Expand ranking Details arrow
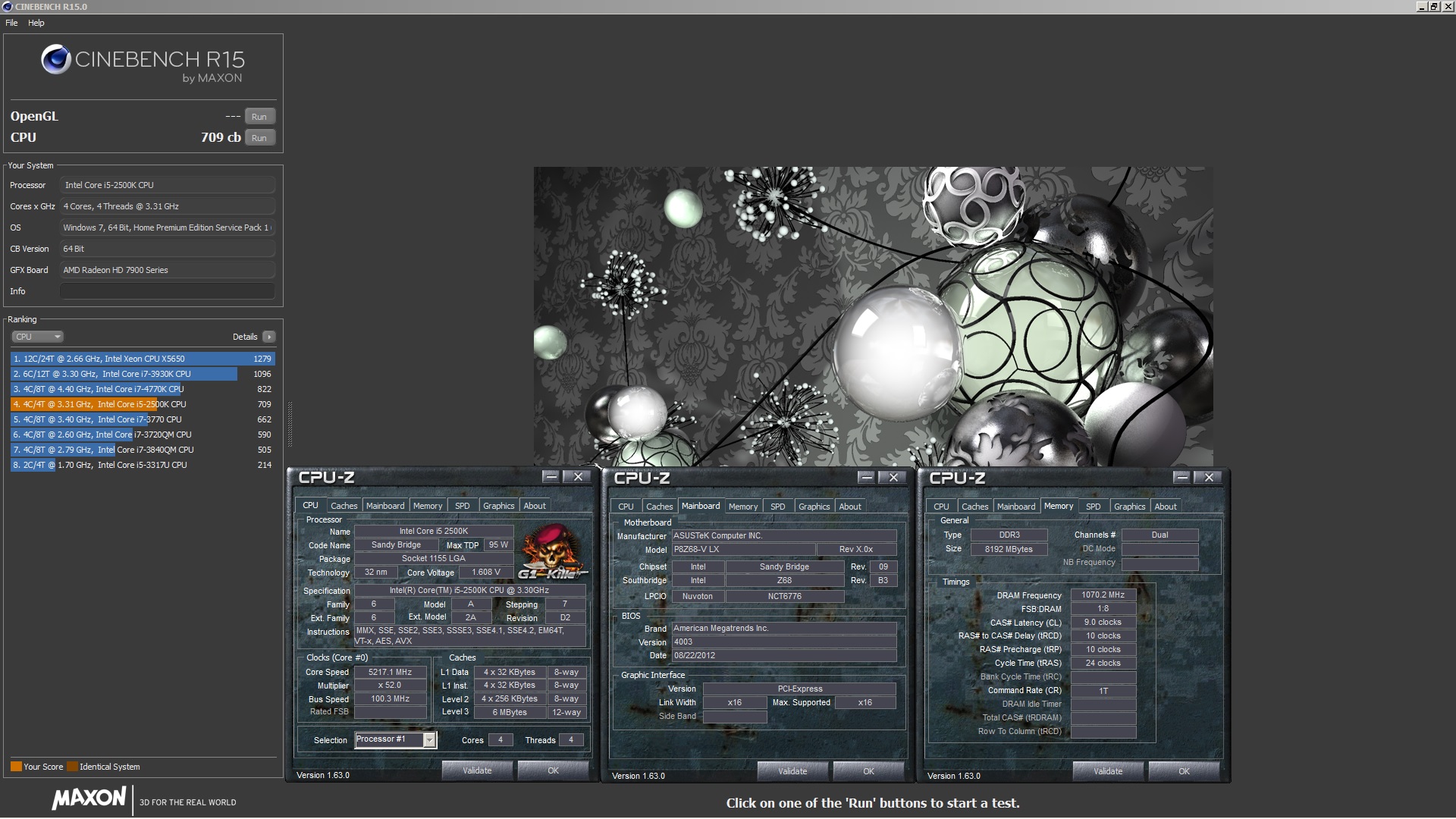This screenshot has height=819, width=1456. pos(269,337)
